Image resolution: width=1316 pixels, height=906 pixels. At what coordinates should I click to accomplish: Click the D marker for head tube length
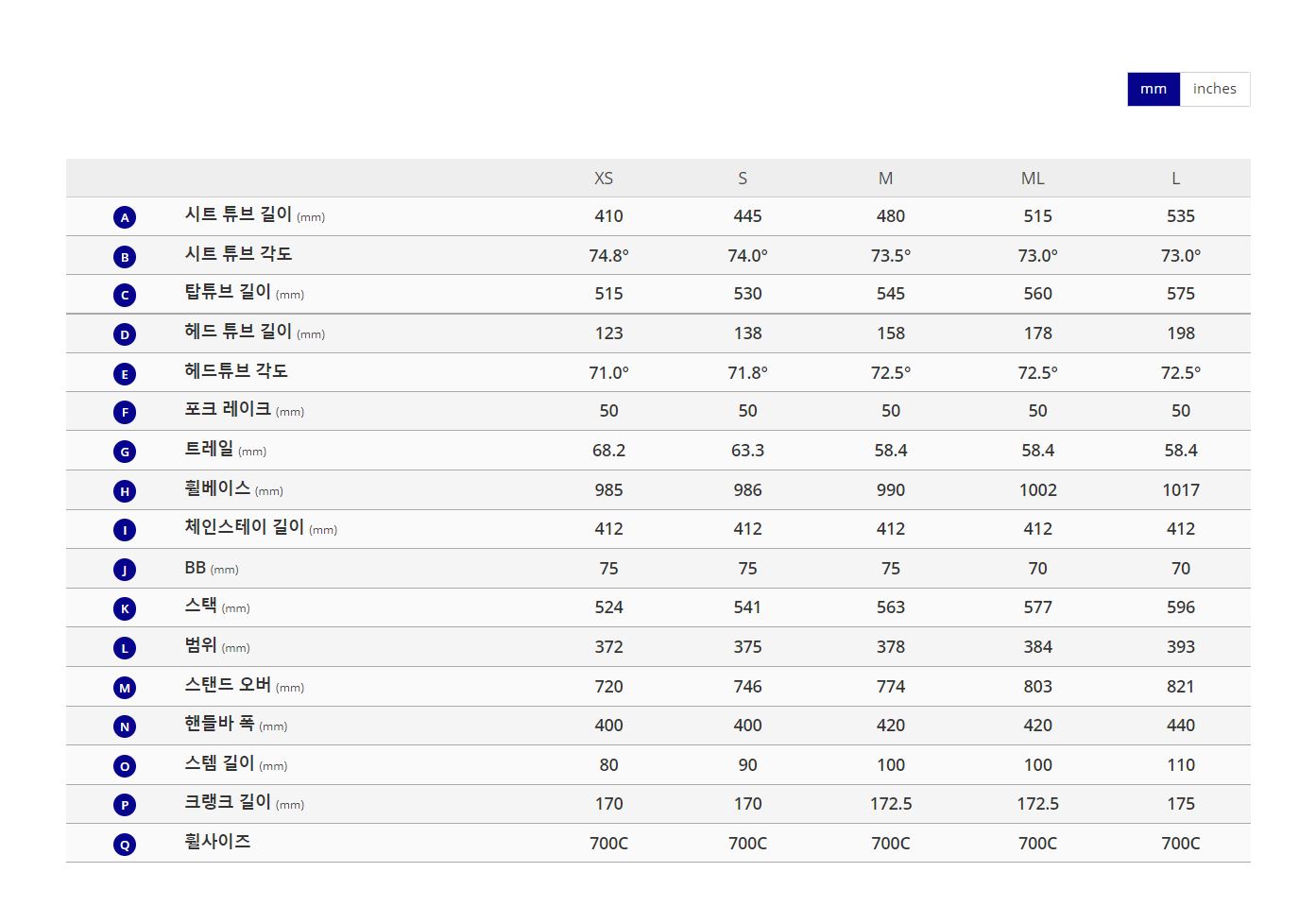tap(125, 334)
